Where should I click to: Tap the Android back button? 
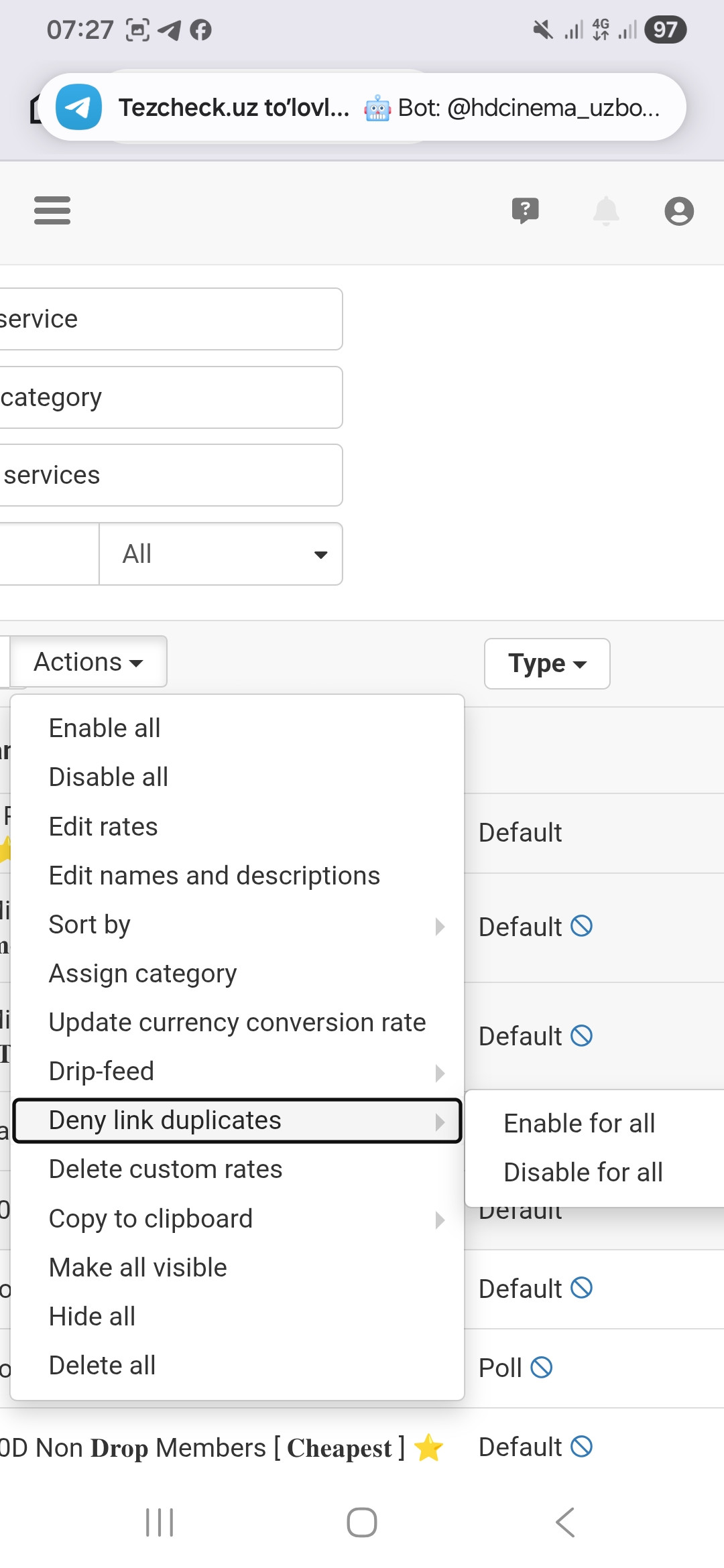coord(565,1522)
